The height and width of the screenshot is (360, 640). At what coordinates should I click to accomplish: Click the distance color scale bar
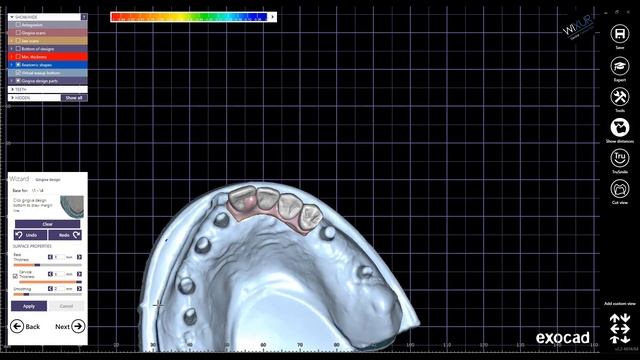tap(190, 17)
